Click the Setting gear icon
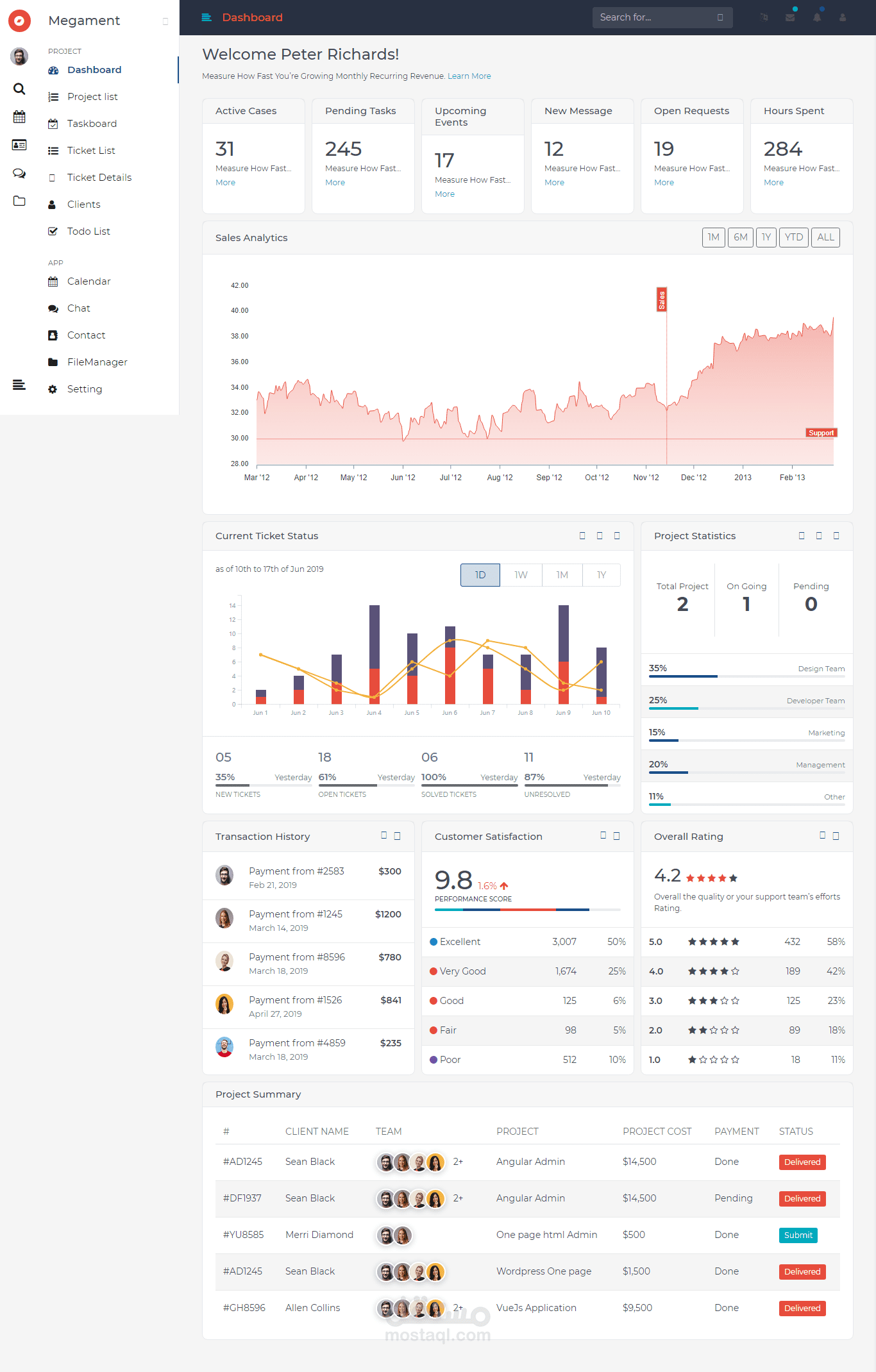Image resolution: width=876 pixels, height=1372 pixels. click(53, 389)
